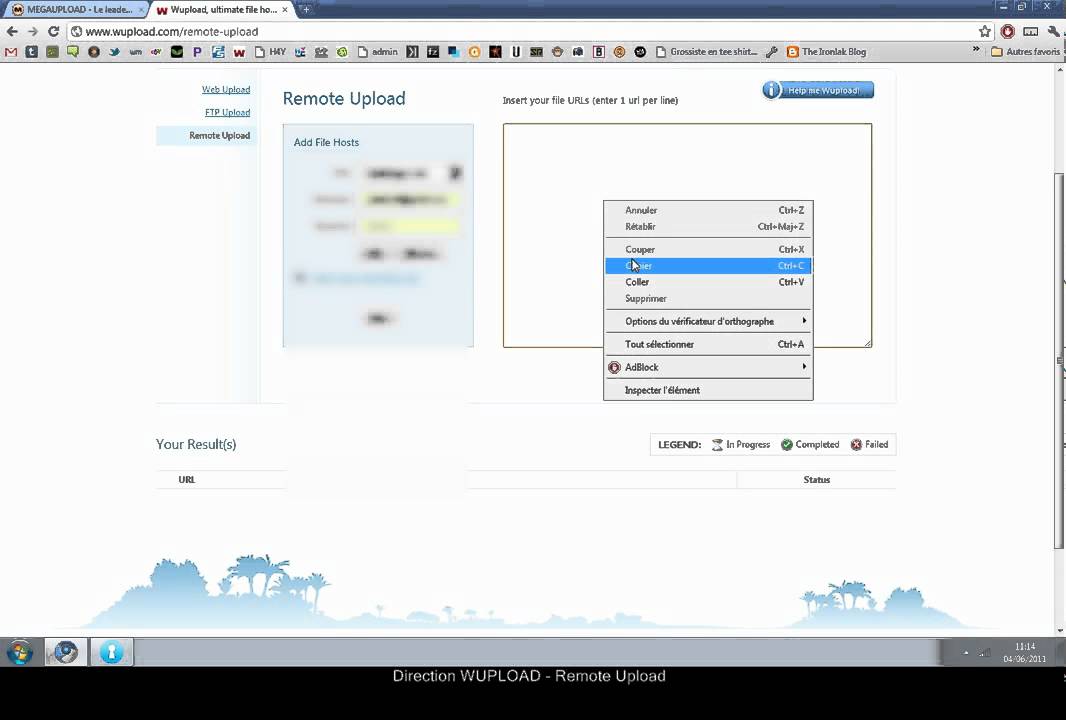The width and height of the screenshot is (1066, 720).
Task: Open the Grossiste en tee shirt bookmark
Action: [x=706, y=52]
